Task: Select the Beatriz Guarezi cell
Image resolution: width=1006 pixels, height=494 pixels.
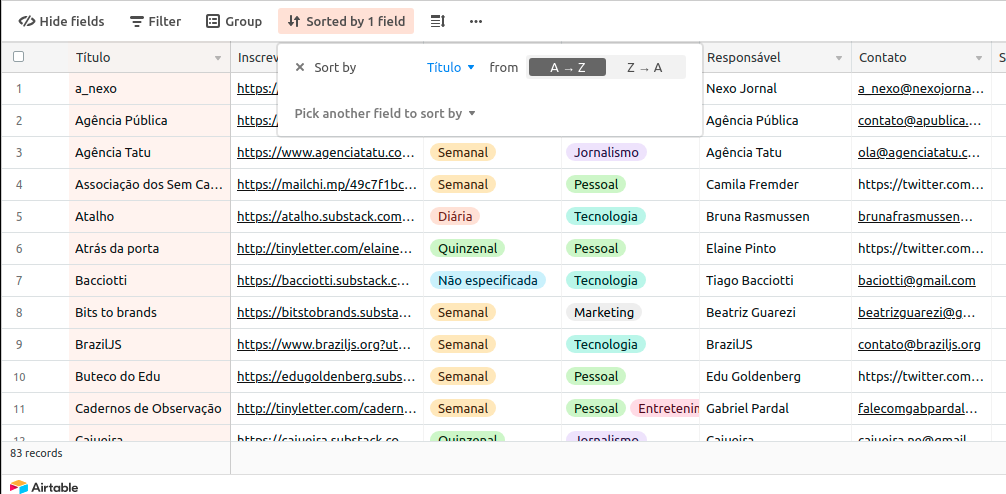Action: coord(775,312)
